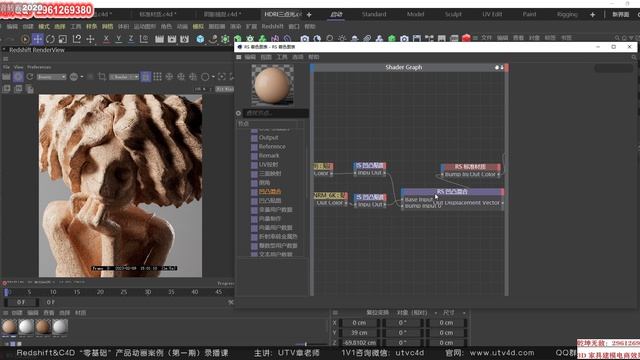This screenshot has width=640, height=360.
Task: Click the Live Selection circular tool icon
Action: 24,39
